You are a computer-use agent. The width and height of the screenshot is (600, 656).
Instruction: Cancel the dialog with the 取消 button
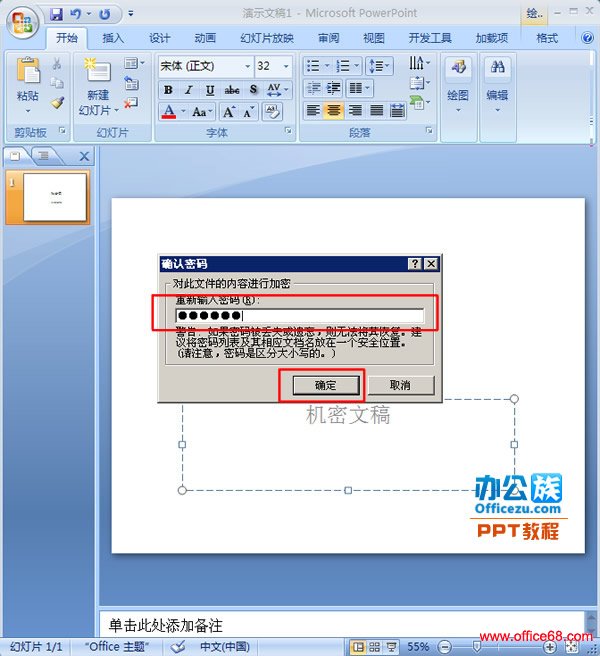[x=400, y=385]
